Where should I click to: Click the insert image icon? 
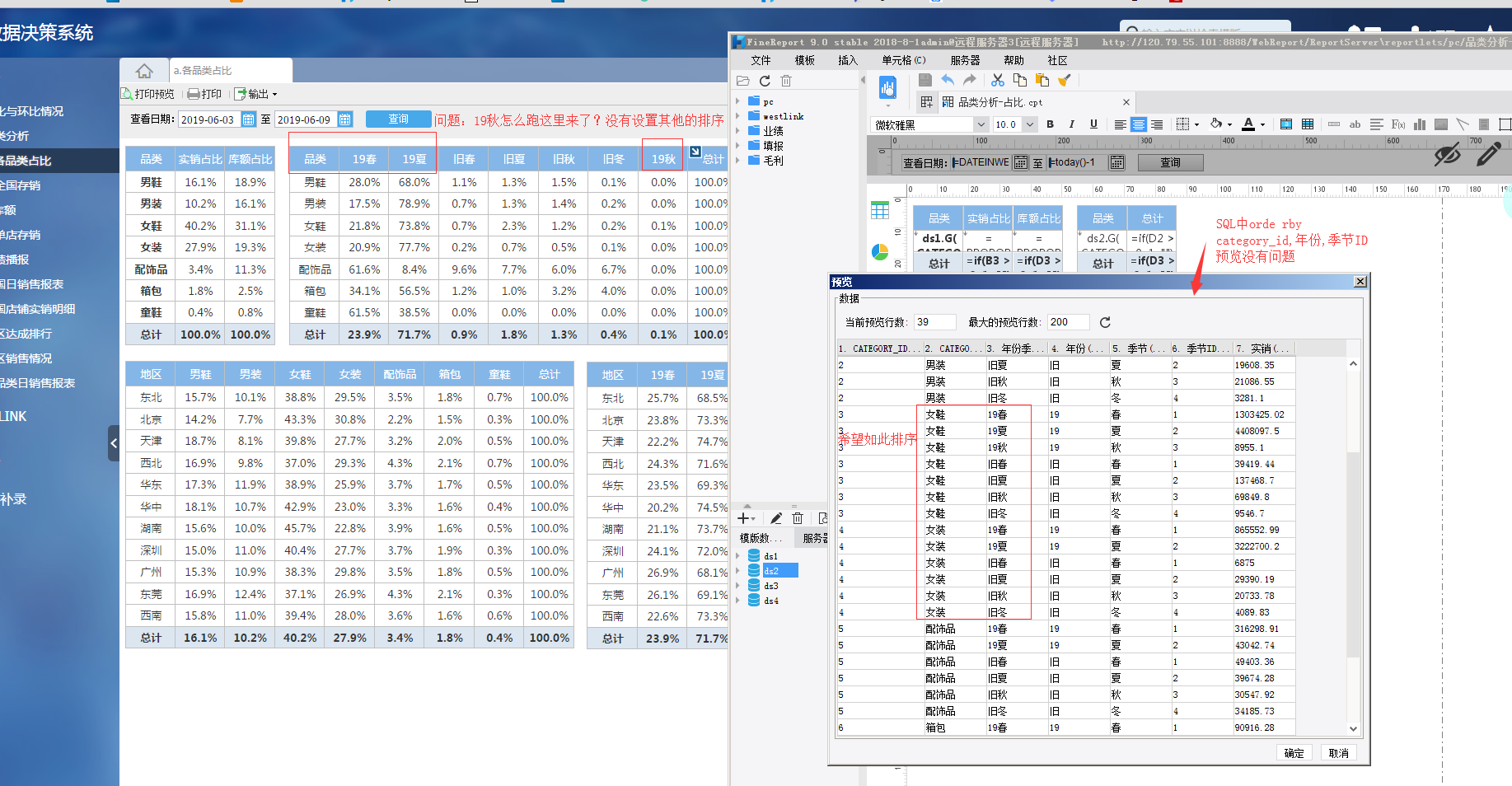click(x=1440, y=124)
